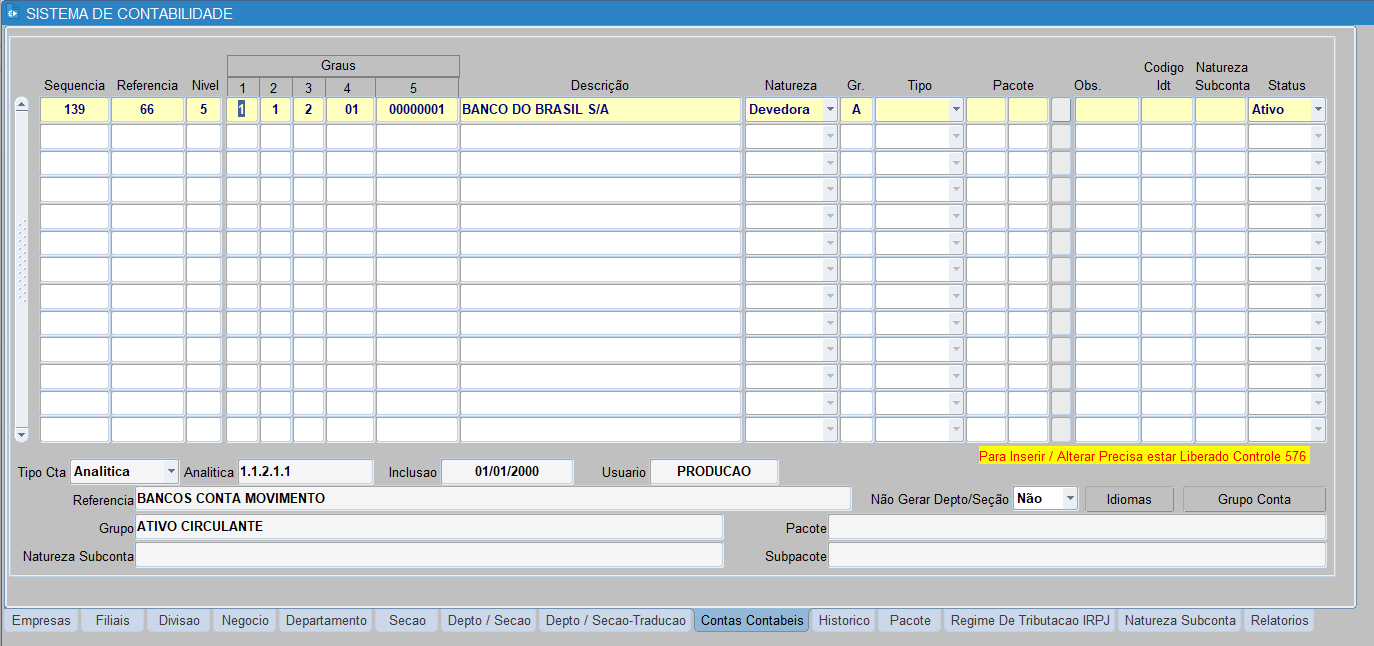Viewport: 1374px width, 646px height.
Task: Open the Natureza dropdown showing Devedora
Action: [829, 110]
